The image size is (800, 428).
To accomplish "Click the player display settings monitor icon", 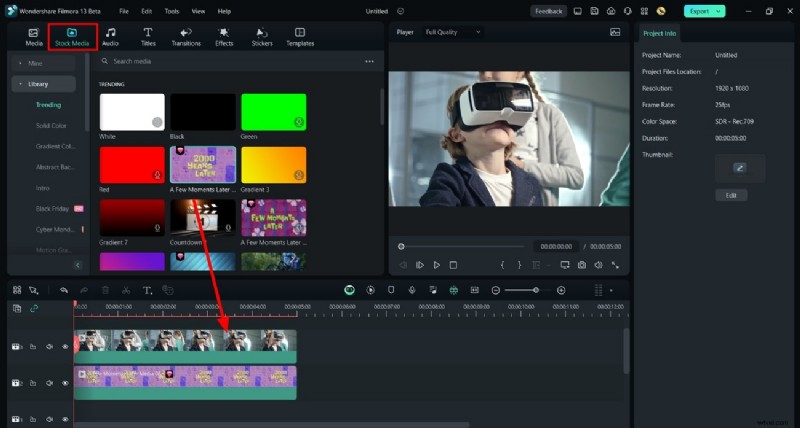I will click(x=565, y=265).
